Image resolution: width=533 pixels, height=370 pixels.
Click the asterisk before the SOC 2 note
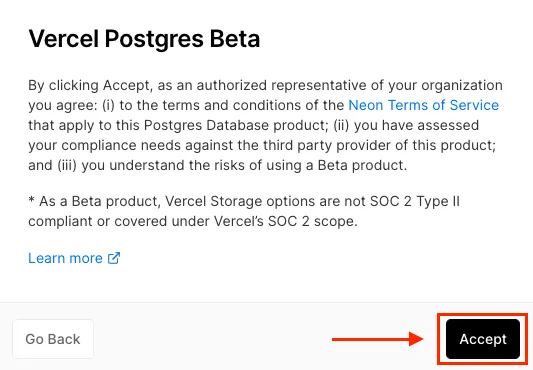(31, 199)
